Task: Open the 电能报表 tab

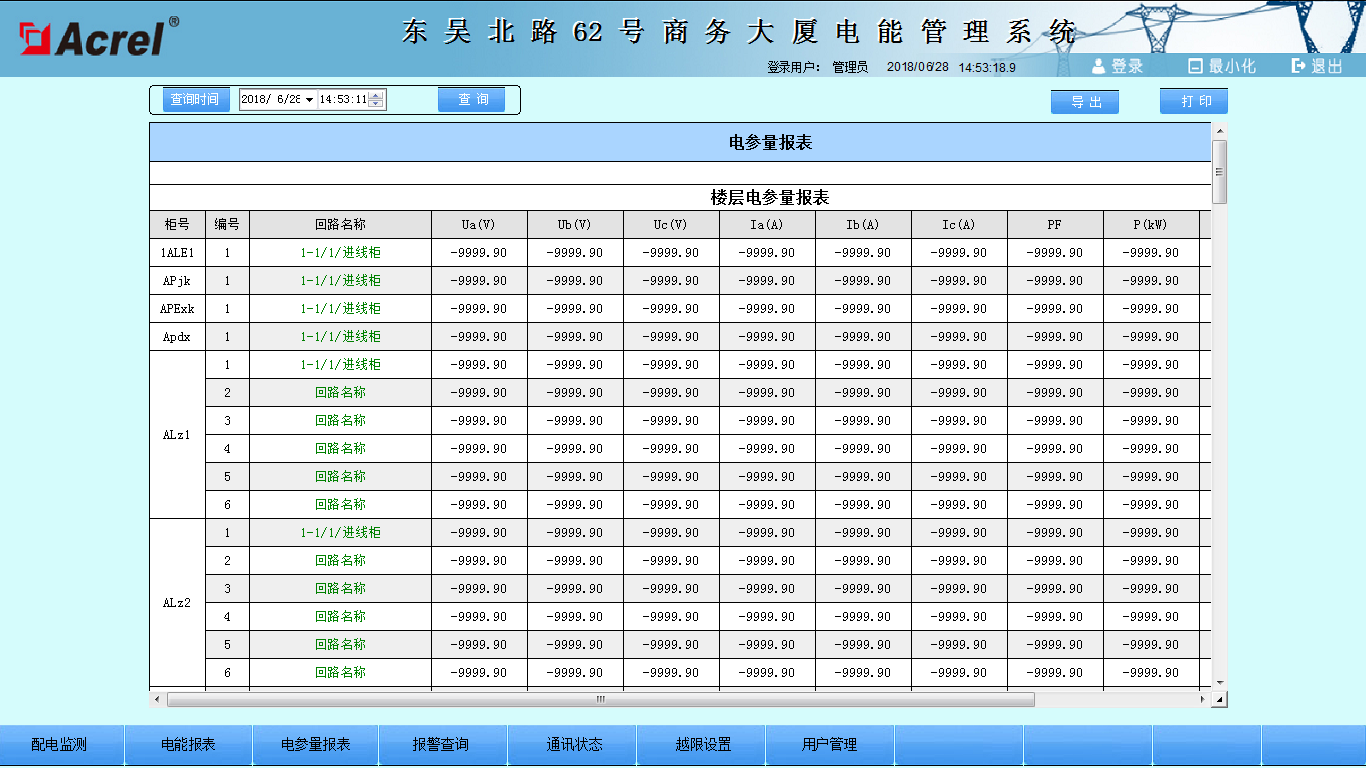Action: (188, 745)
